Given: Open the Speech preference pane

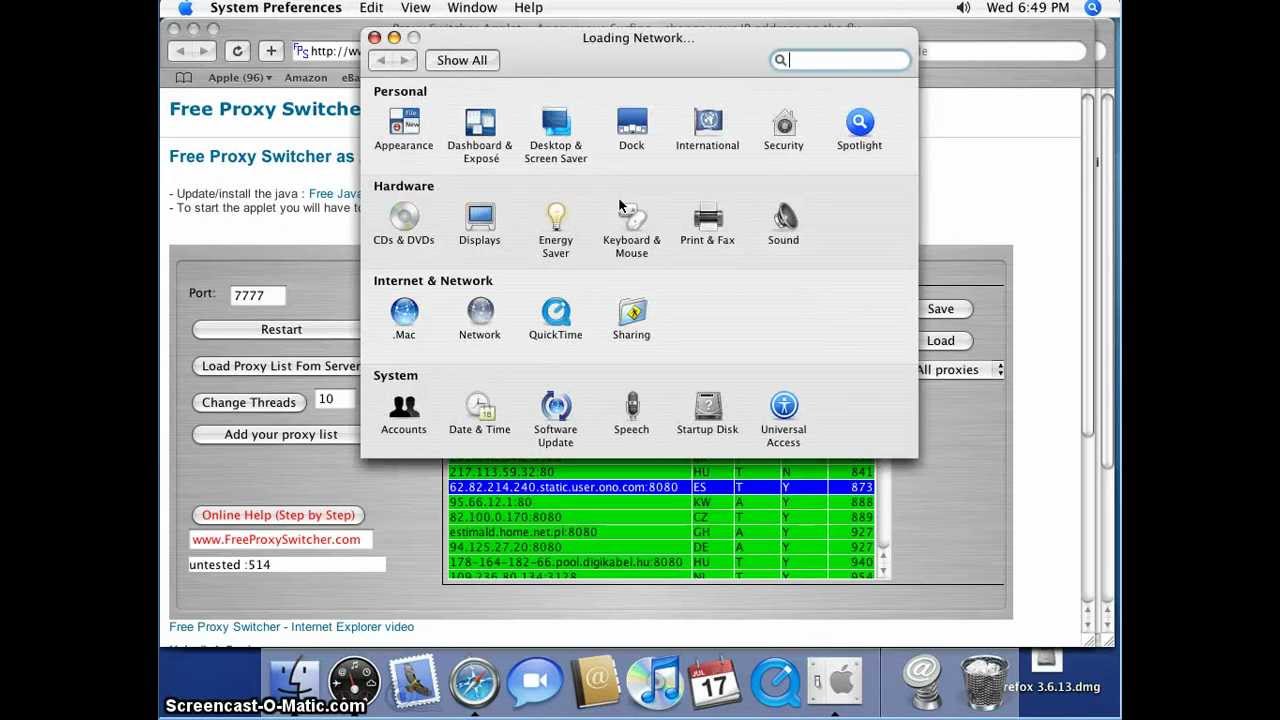Looking at the screenshot, I should [631, 414].
